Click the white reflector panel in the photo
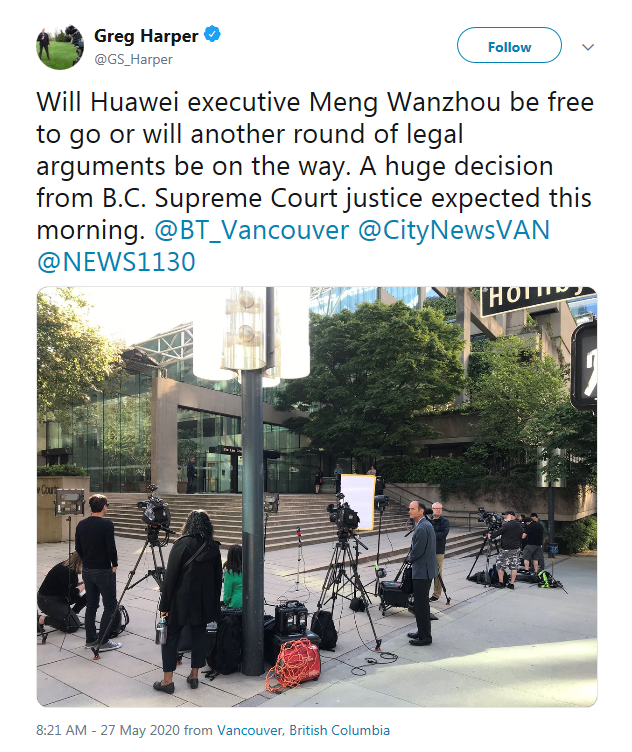 point(357,501)
